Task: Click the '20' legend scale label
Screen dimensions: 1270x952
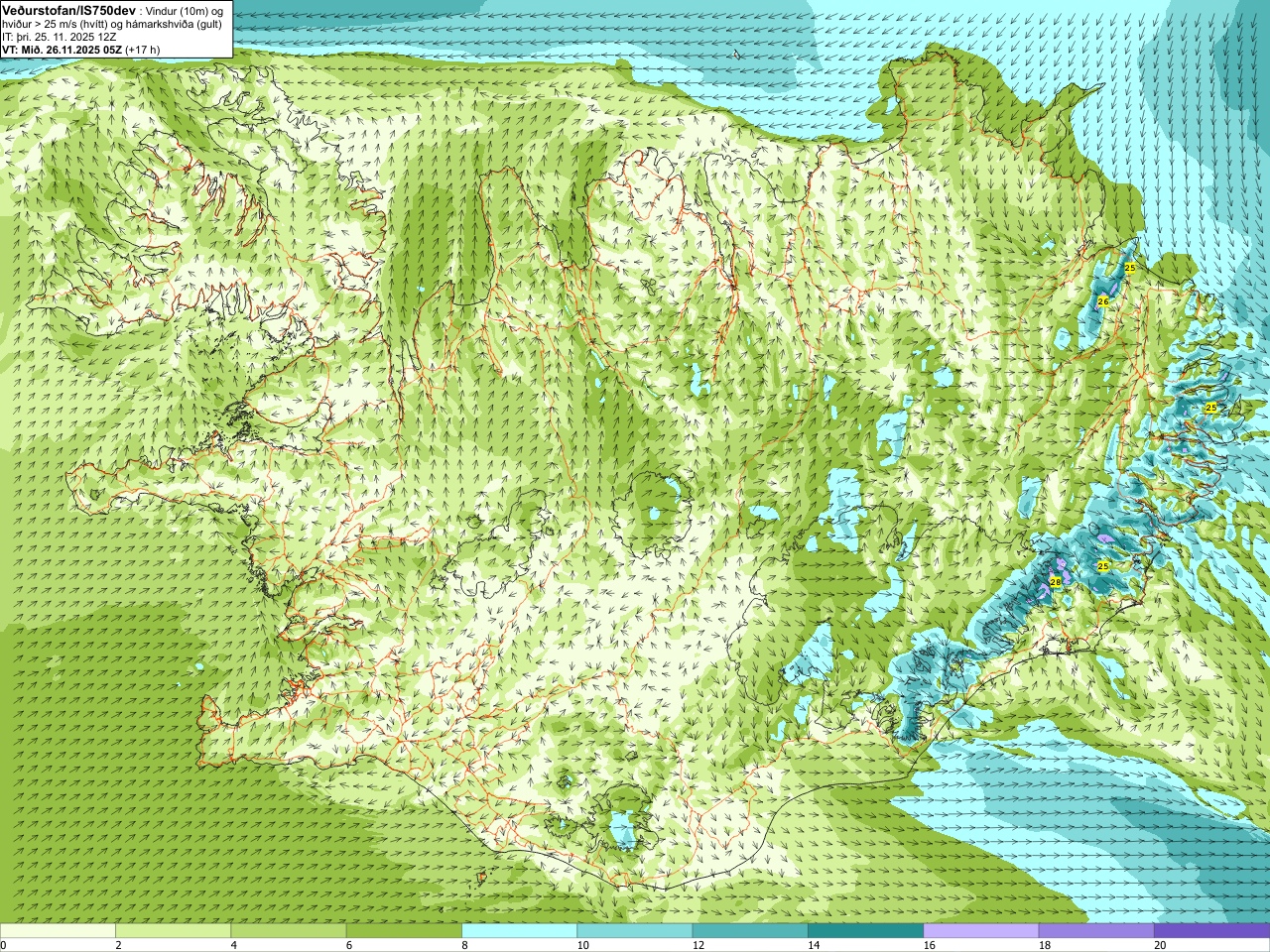Action: tap(1160, 945)
